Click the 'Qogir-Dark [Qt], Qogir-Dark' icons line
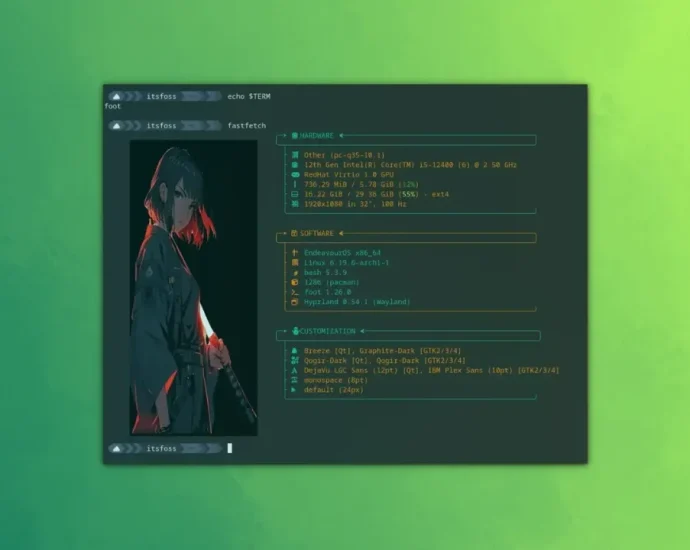 coord(385,360)
